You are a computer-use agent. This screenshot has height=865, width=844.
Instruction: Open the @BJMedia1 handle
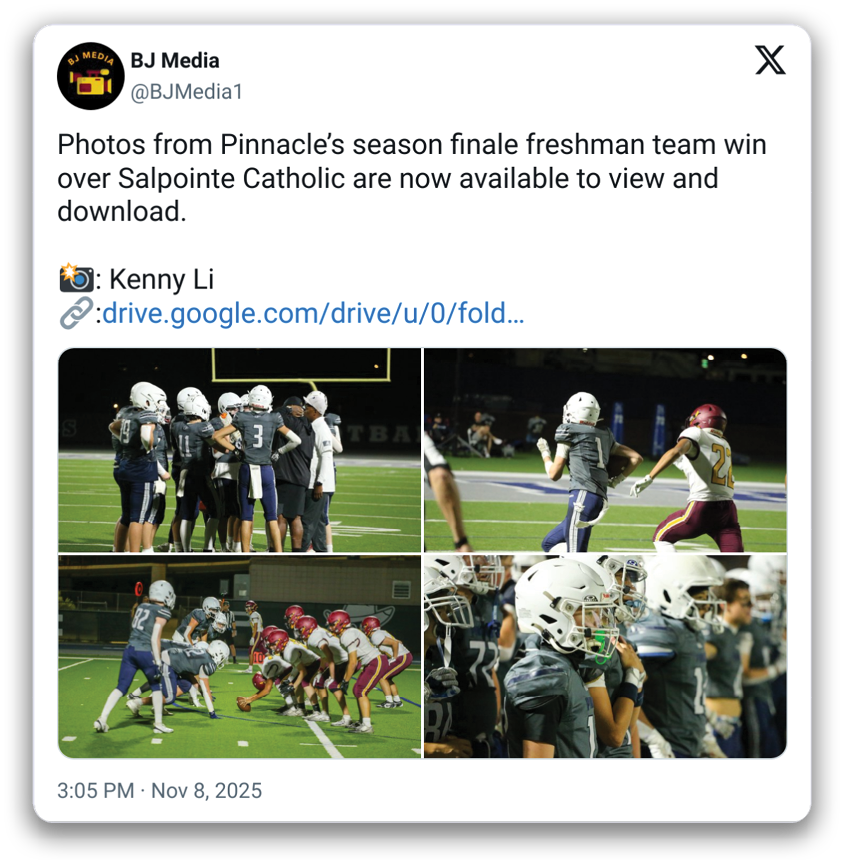pos(186,92)
